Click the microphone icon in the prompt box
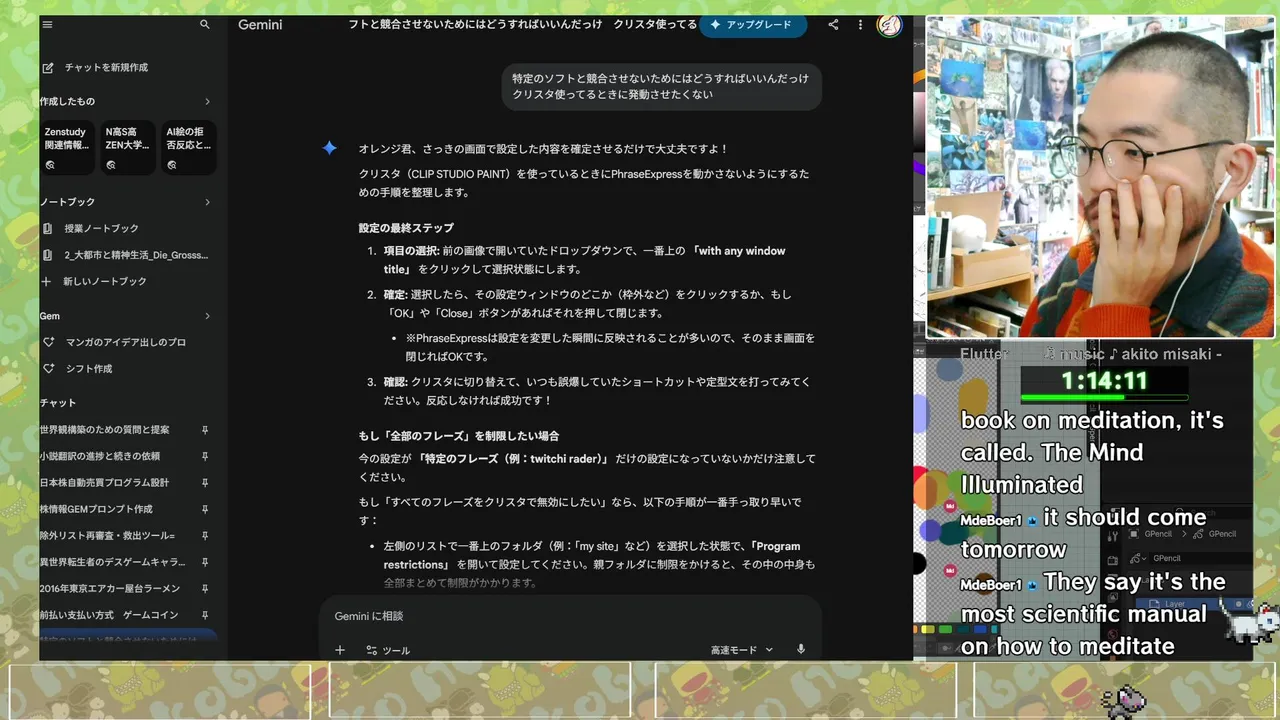The image size is (1280, 720). pyautogui.click(x=801, y=650)
